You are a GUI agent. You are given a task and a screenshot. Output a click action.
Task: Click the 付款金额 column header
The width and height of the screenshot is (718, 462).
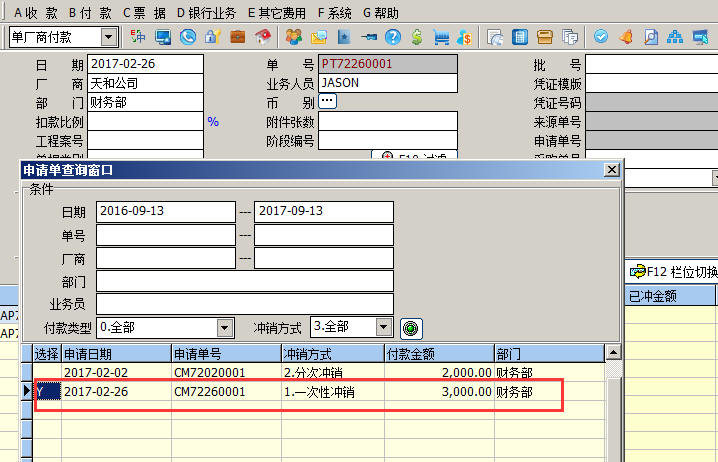[x=440, y=353]
